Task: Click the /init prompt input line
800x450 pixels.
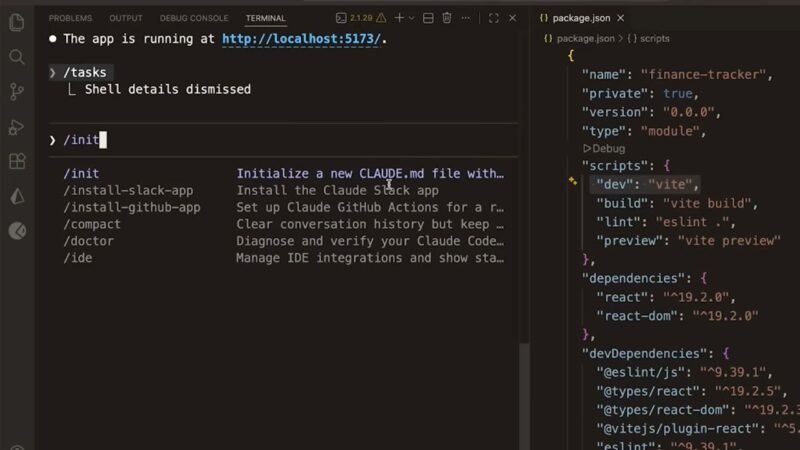Action: (284, 140)
